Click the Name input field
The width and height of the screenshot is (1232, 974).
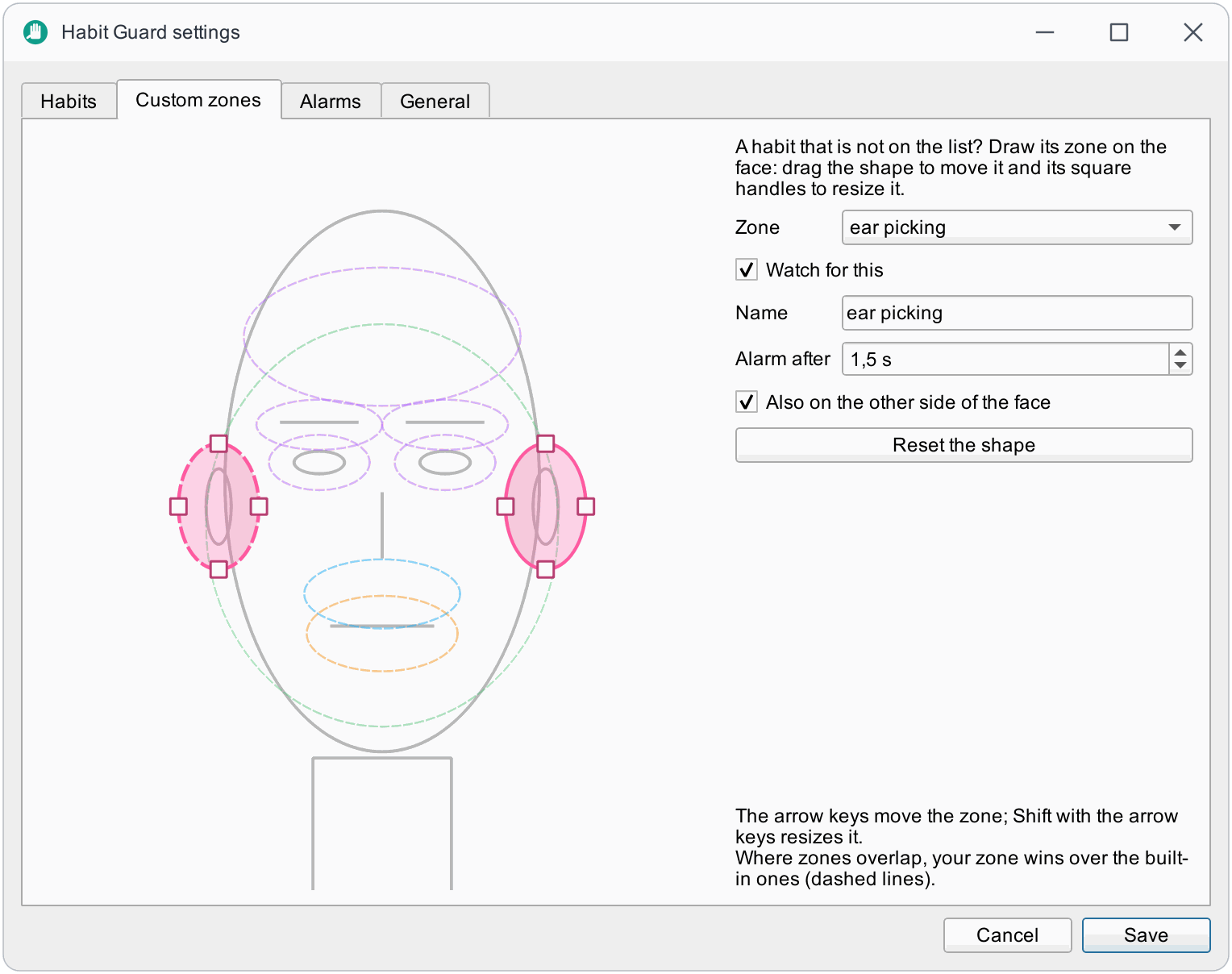1017,313
